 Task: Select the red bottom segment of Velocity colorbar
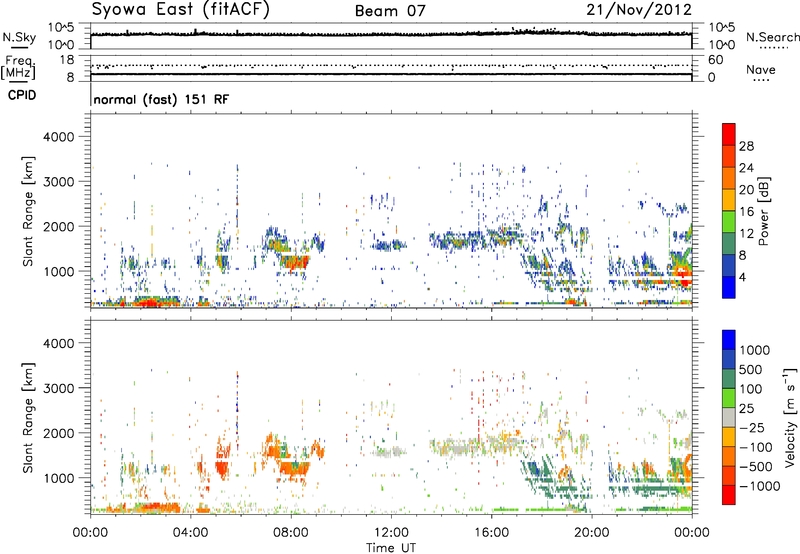(x=729, y=495)
